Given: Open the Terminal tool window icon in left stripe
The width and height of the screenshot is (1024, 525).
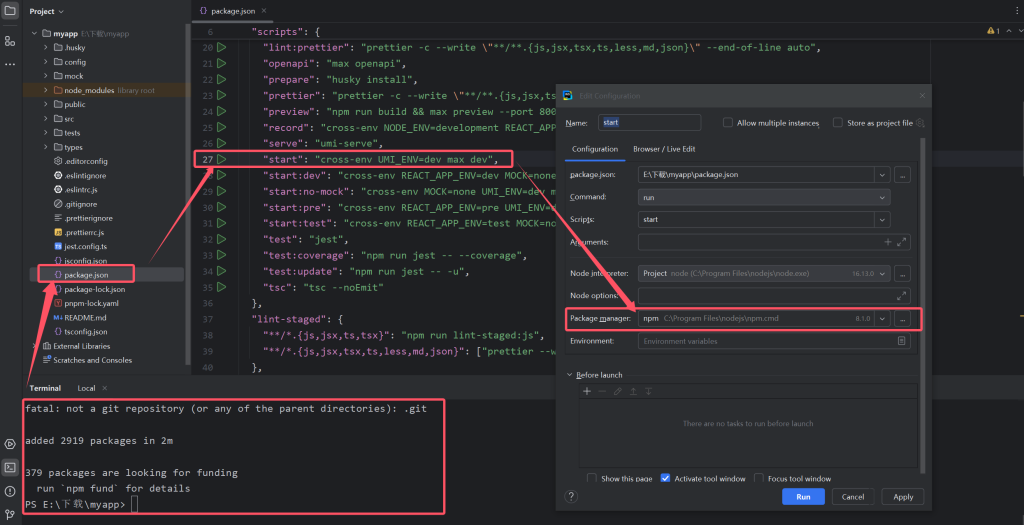Looking at the screenshot, I should pyautogui.click(x=10, y=468).
